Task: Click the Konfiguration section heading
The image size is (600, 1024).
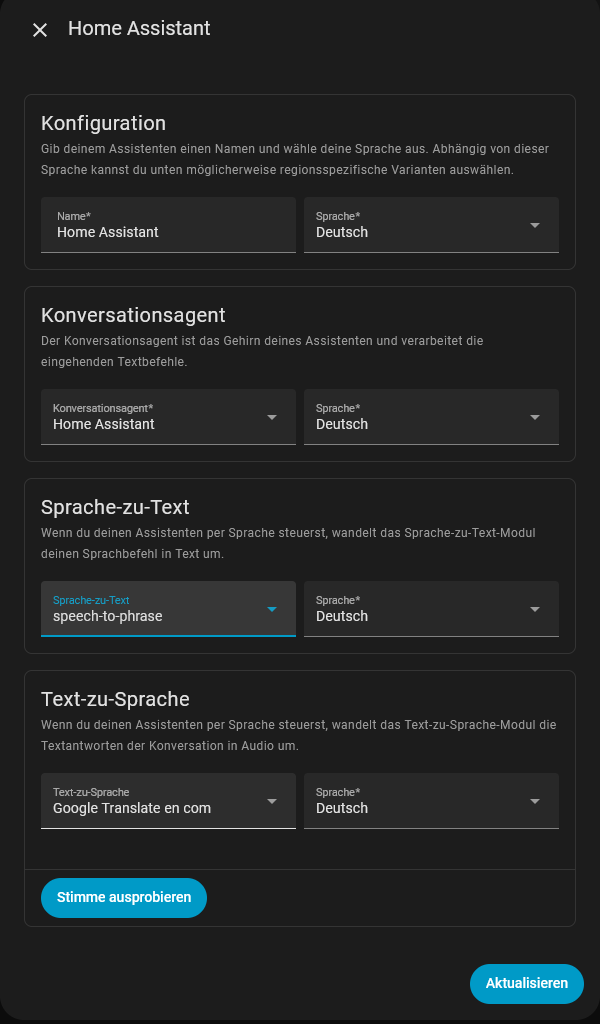Action: tap(103, 123)
